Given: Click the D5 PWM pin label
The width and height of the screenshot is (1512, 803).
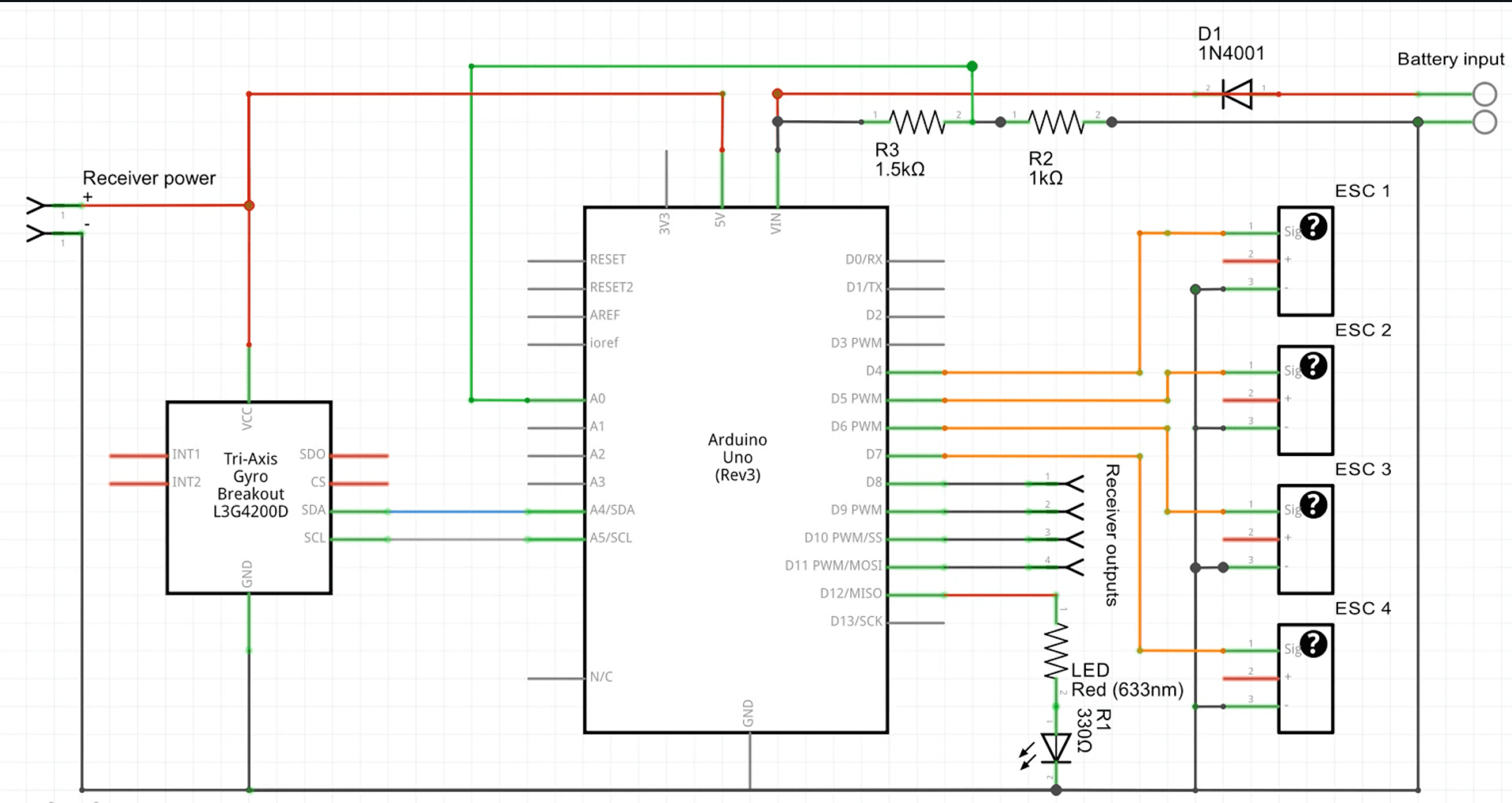Looking at the screenshot, I should pos(856,399).
